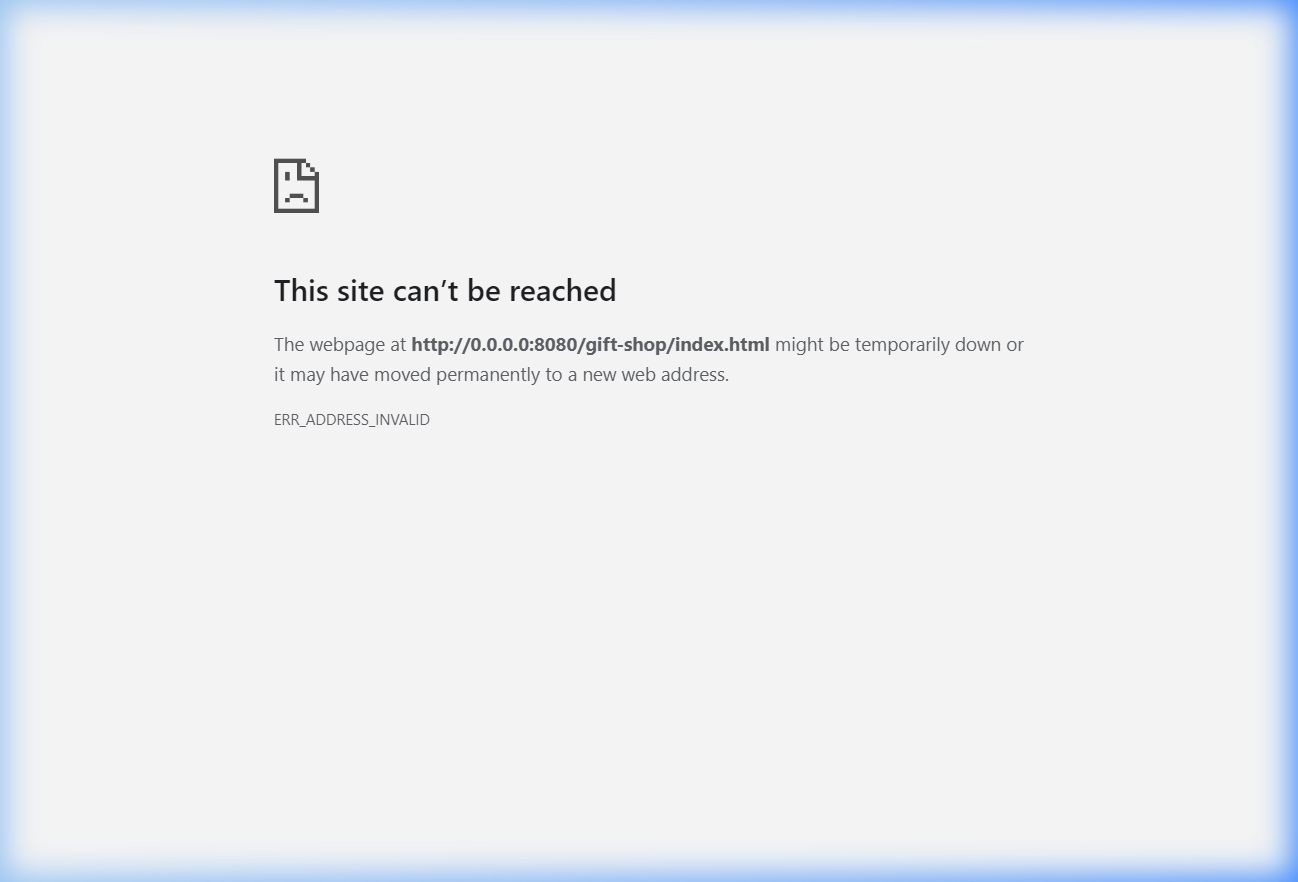Click the word "can't" in the heading

point(425,290)
